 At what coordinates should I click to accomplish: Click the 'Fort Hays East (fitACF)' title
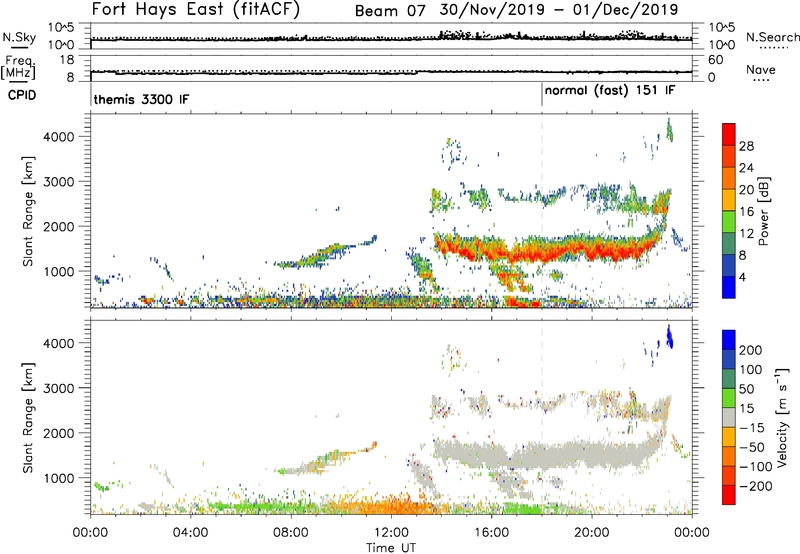(196, 9)
